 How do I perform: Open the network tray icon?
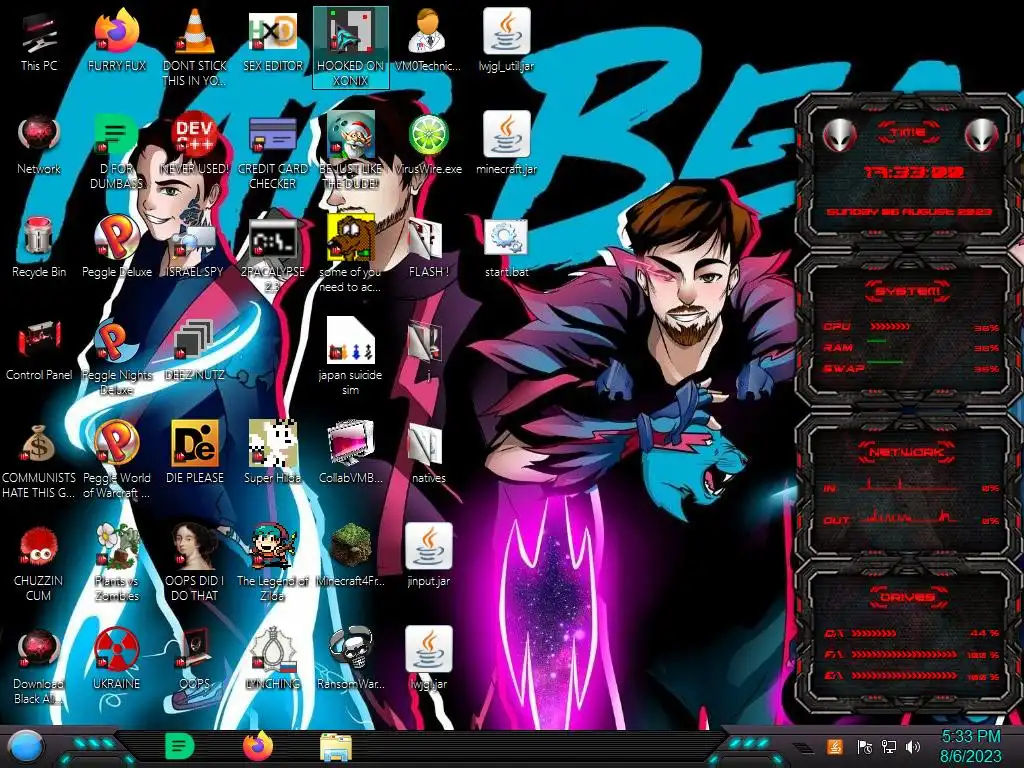pos(889,746)
